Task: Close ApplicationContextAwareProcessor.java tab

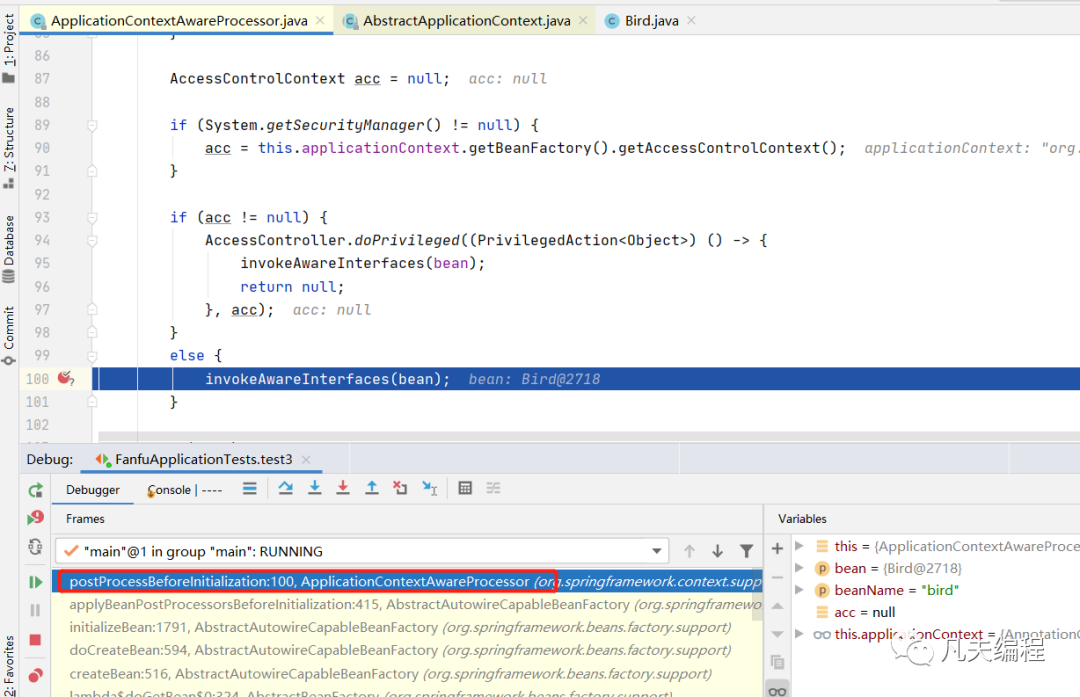Action: (320, 21)
